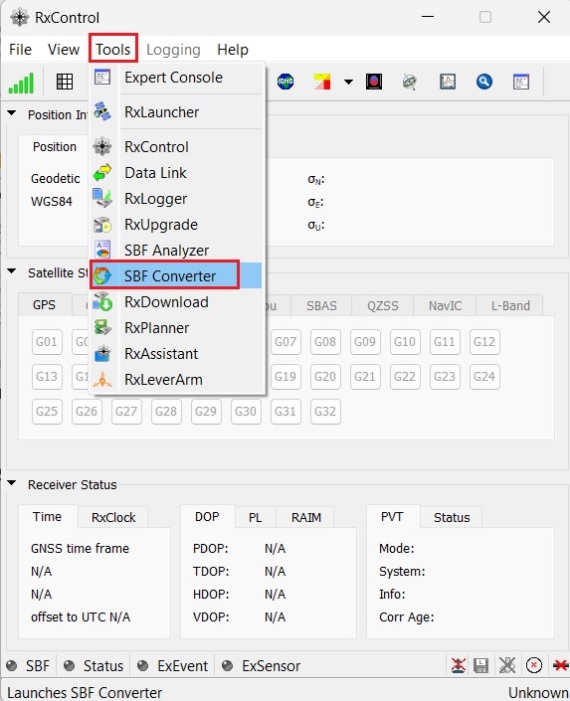Click the green signal bars toolbar icon

[x=21, y=83]
